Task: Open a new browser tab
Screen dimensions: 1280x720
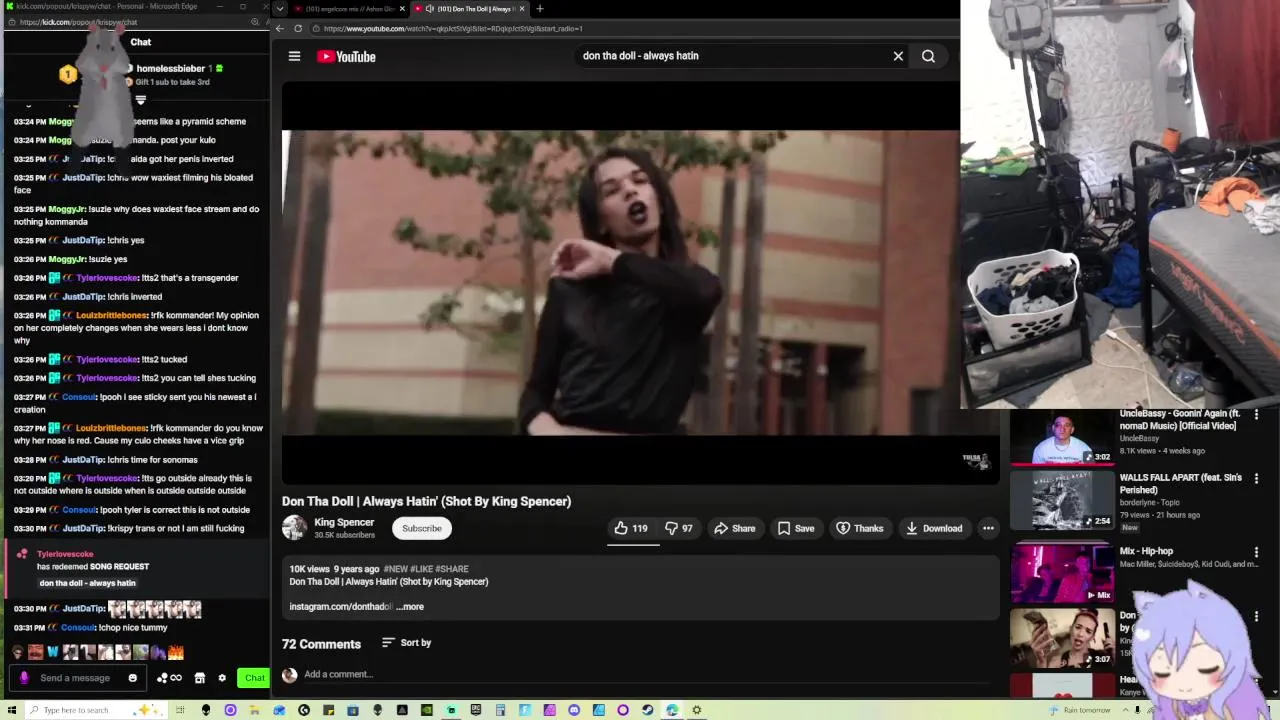Action: click(540, 9)
